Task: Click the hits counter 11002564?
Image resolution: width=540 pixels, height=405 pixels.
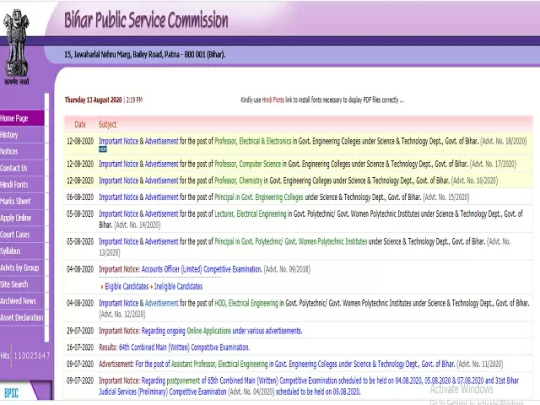Action: (x=32, y=356)
